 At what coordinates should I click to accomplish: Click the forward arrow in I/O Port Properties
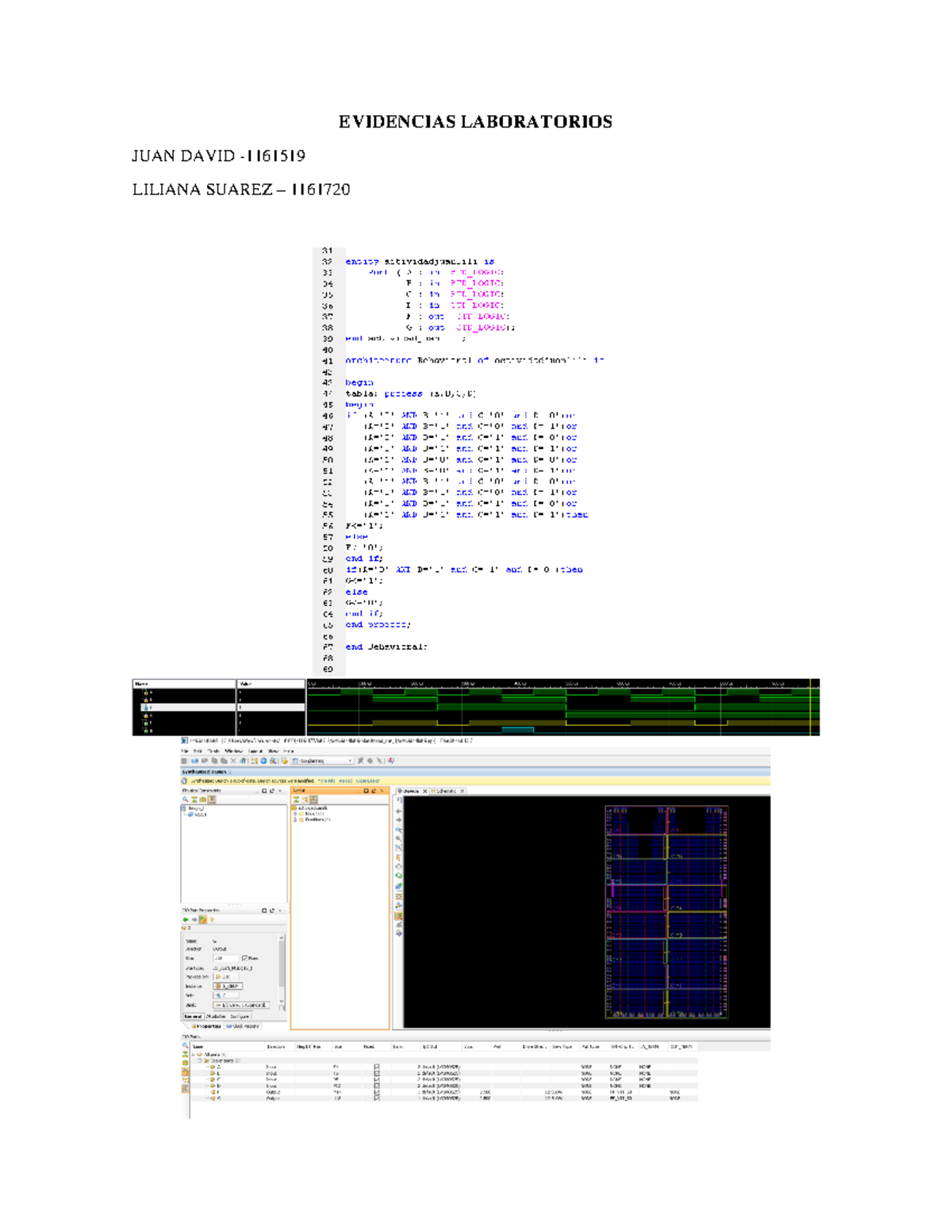194,919
